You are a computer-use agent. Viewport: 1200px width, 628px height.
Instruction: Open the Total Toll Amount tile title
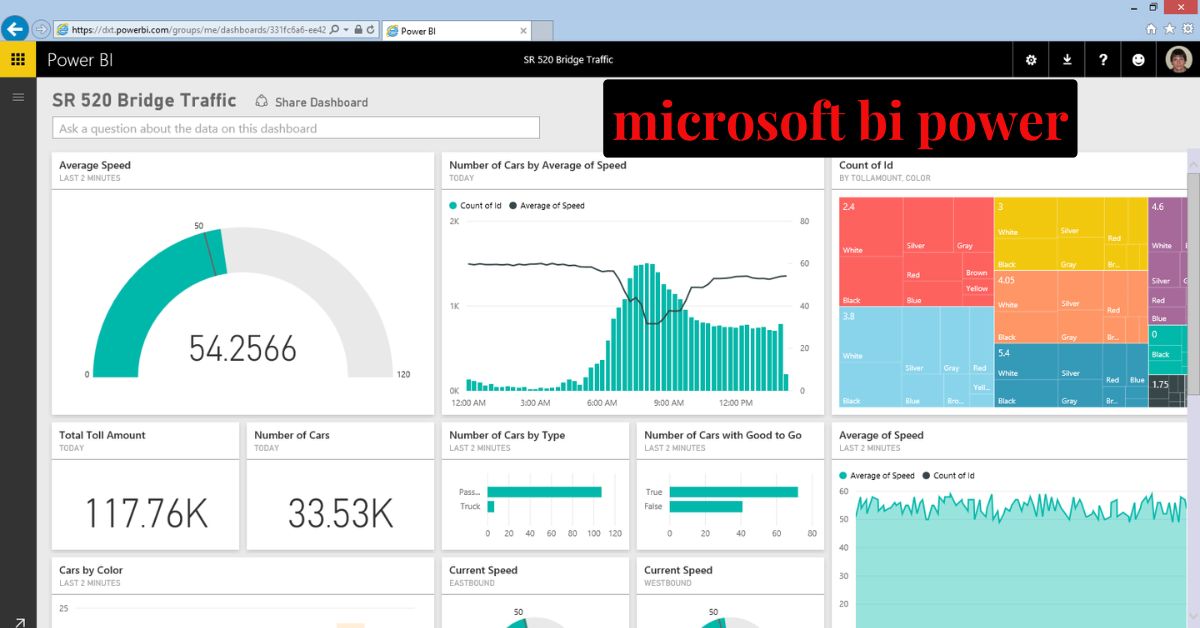pos(102,435)
